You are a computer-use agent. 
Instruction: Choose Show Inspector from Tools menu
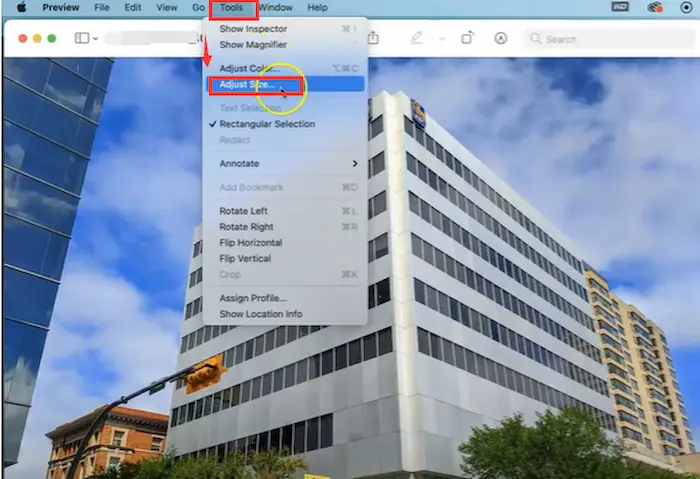point(285,29)
